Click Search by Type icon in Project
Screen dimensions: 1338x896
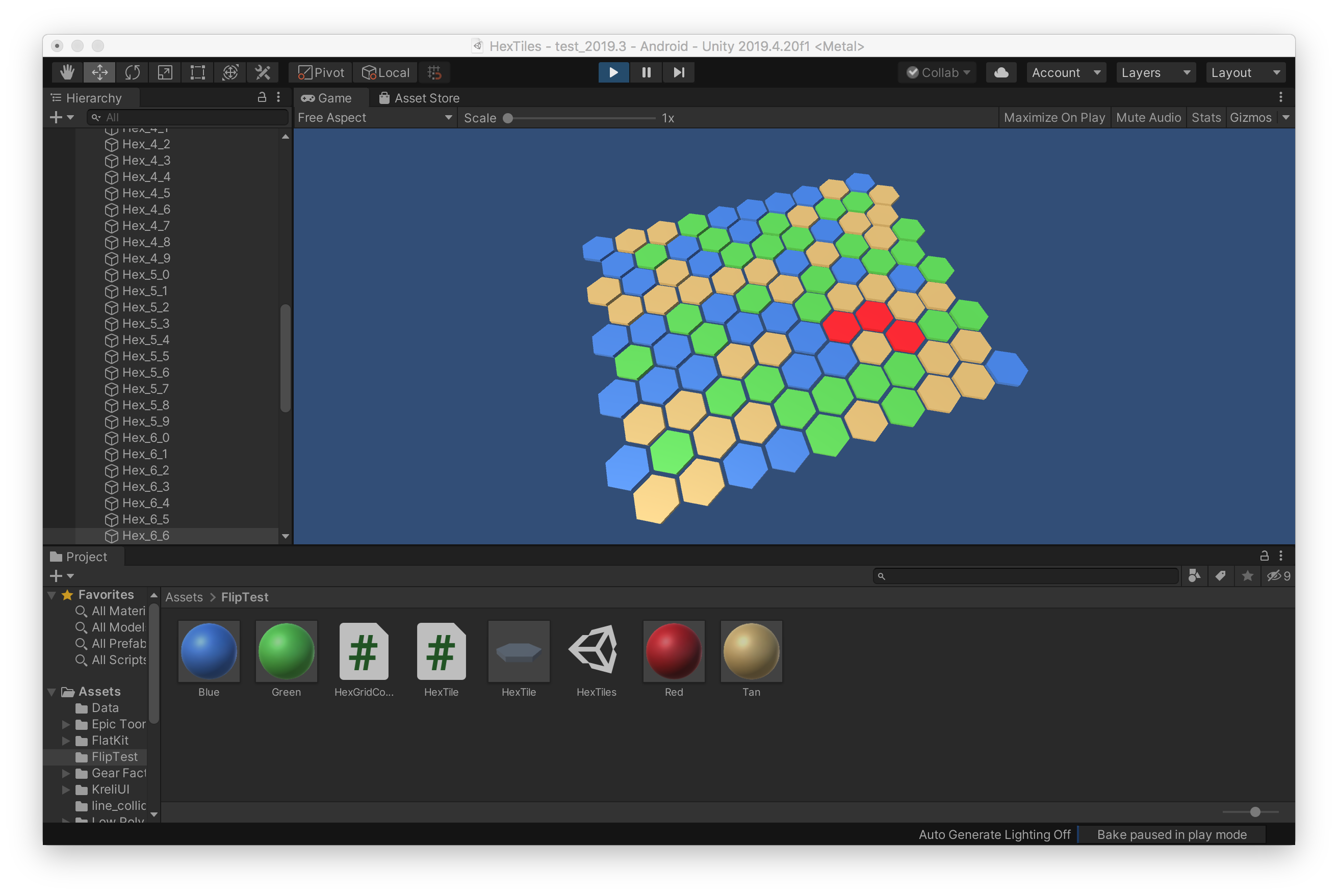[1194, 575]
